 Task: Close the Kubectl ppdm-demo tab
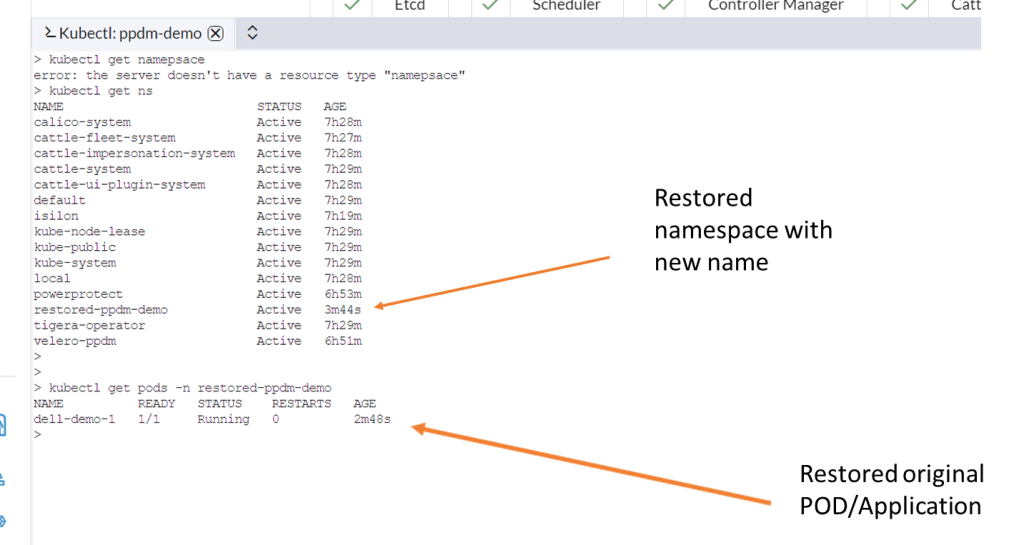(215, 33)
